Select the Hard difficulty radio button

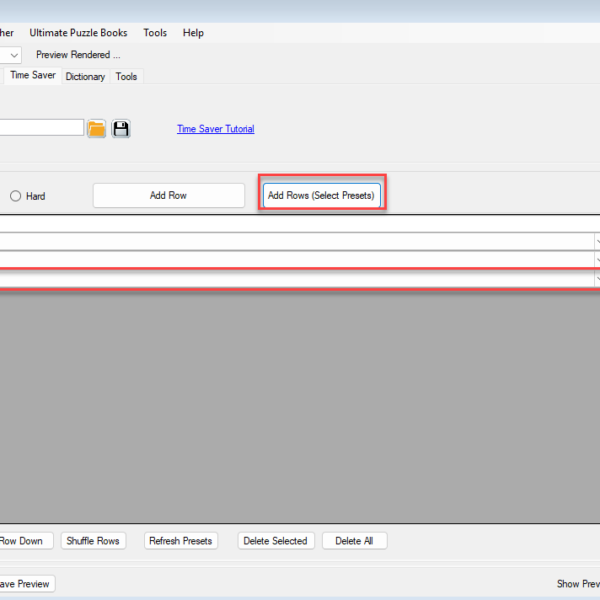click(x=15, y=196)
